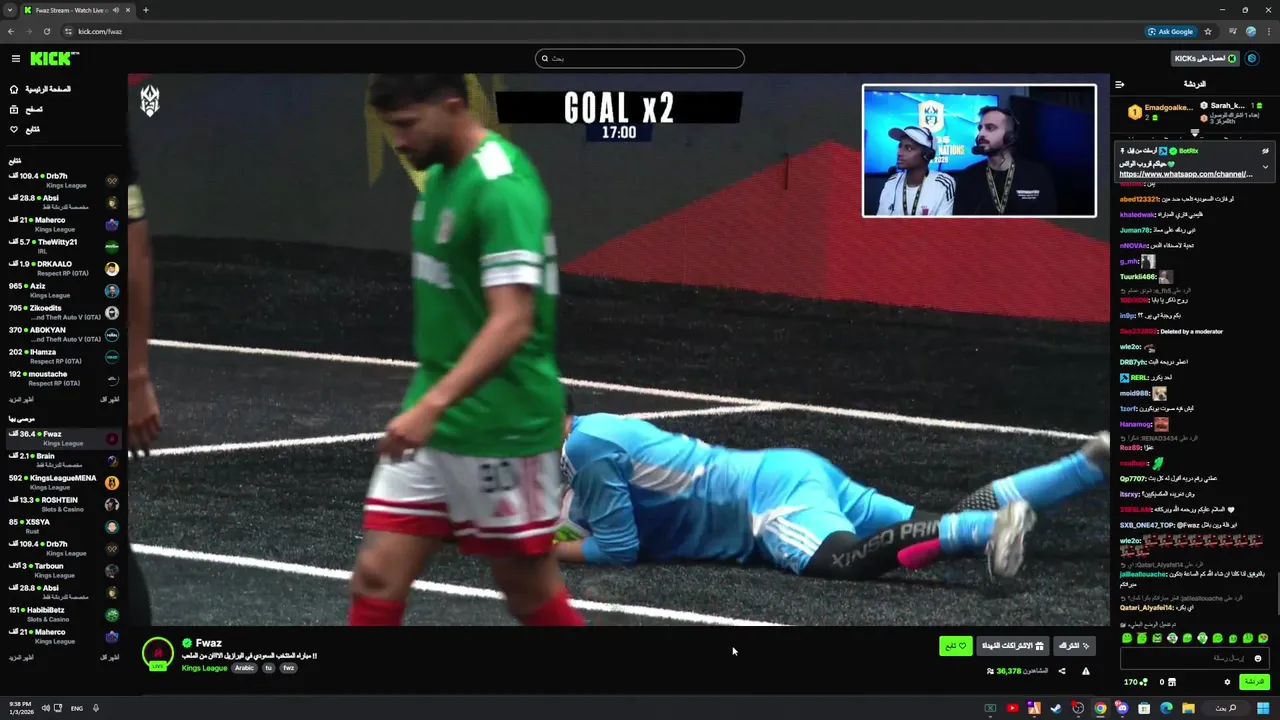Open the chat shop icon showing 0
This screenshot has height=720, width=1280.
click(x=1166, y=682)
